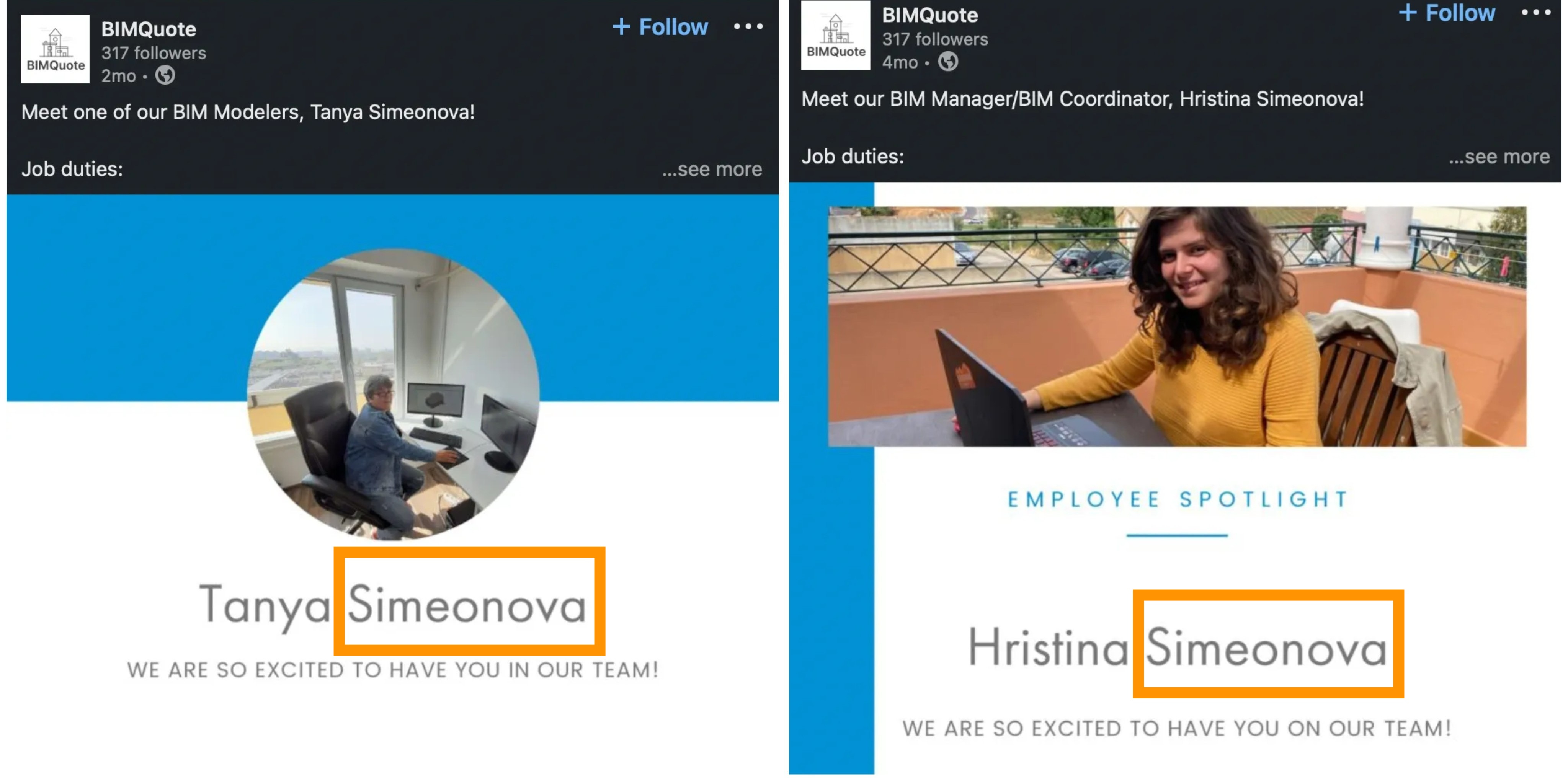Follow BIMQuote from the right post
This screenshot has width=1568, height=778.
click(1447, 13)
